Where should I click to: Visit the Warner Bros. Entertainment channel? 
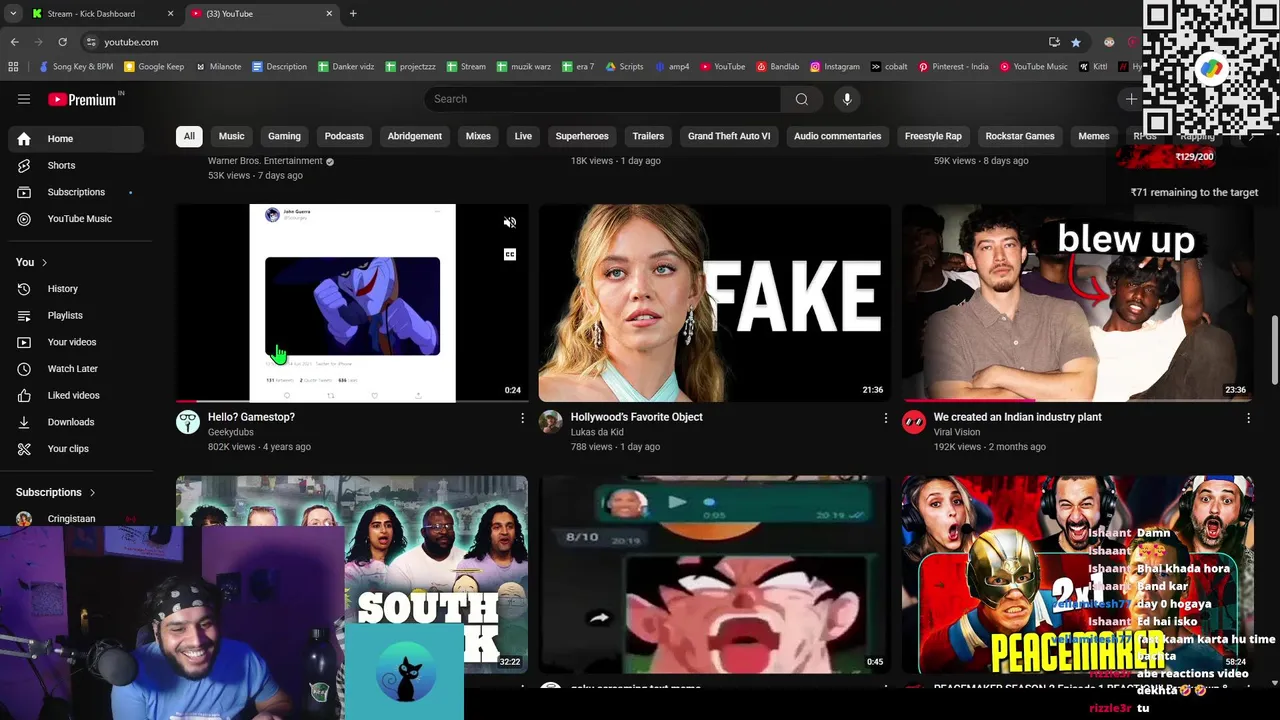(x=265, y=161)
